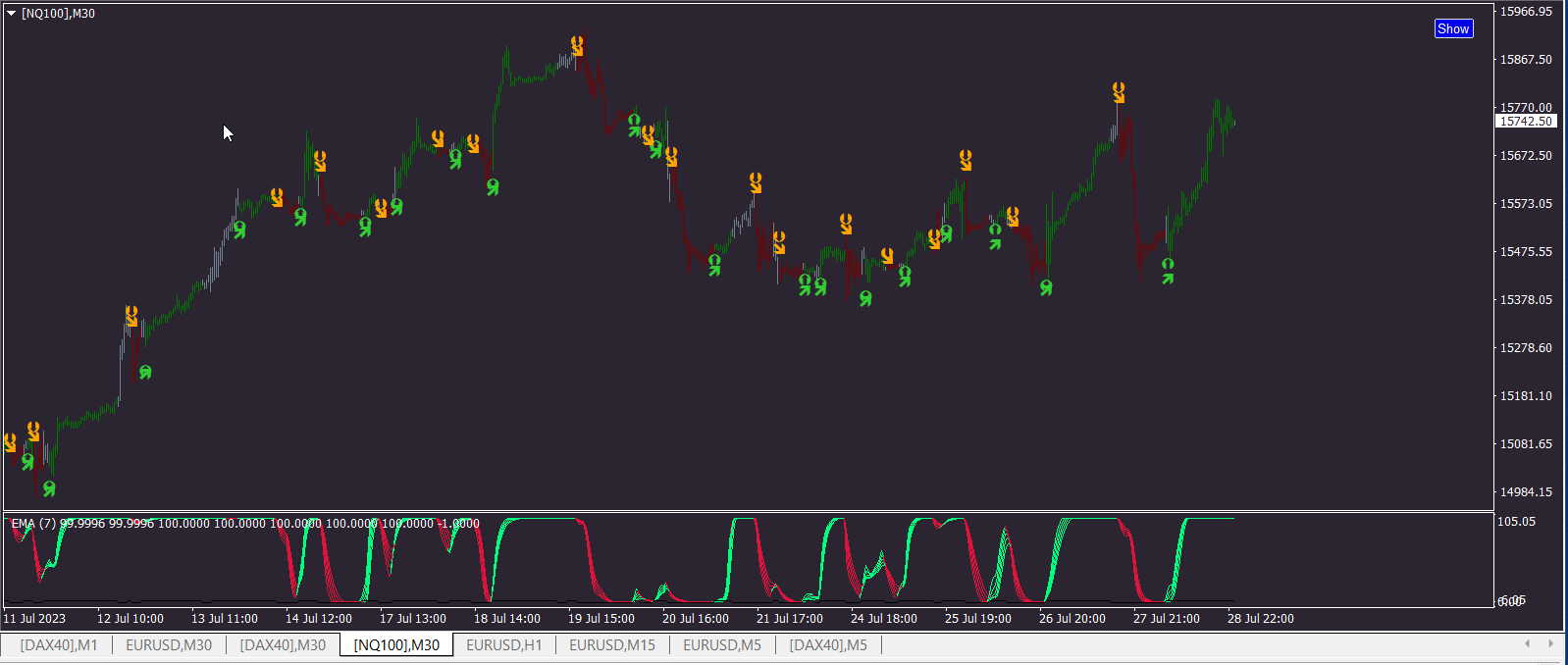Select the [DAX40],M30 chart tab
The width and height of the screenshot is (1568, 665).
tap(283, 645)
